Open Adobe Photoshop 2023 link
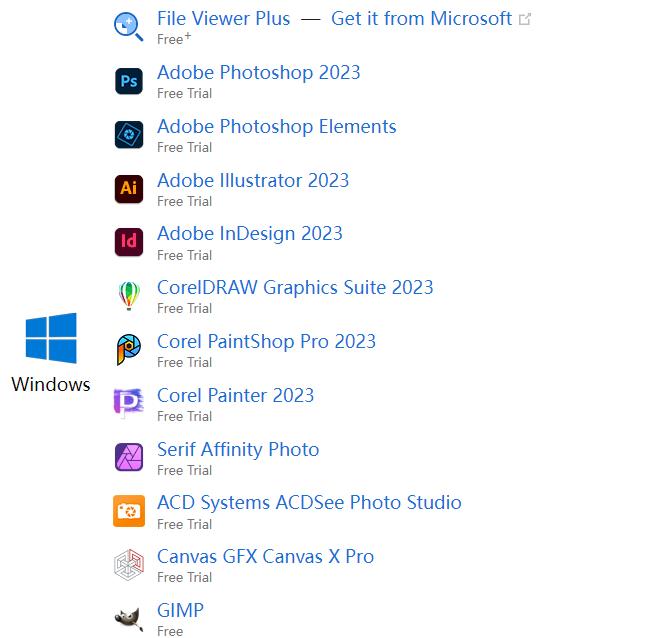This screenshot has height=638, width=652. [259, 73]
